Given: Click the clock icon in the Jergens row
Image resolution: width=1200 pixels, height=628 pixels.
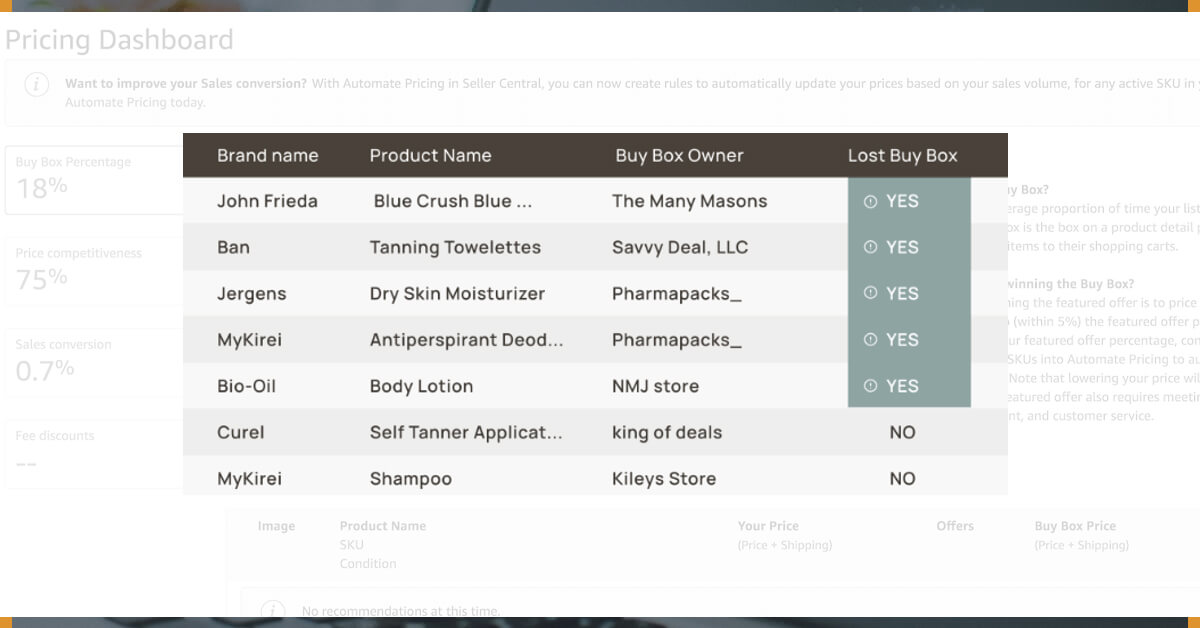Looking at the screenshot, I should pyautogui.click(x=870, y=294).
